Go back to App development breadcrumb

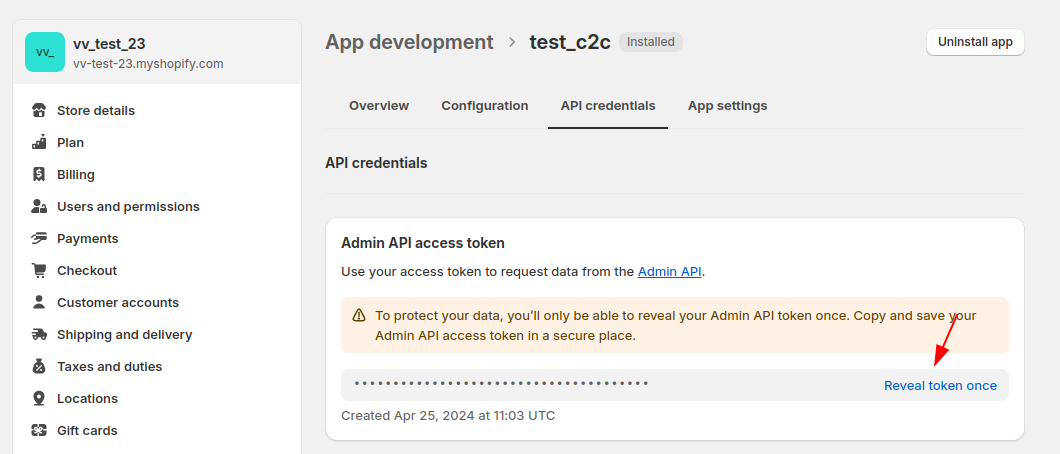(409, 42)
